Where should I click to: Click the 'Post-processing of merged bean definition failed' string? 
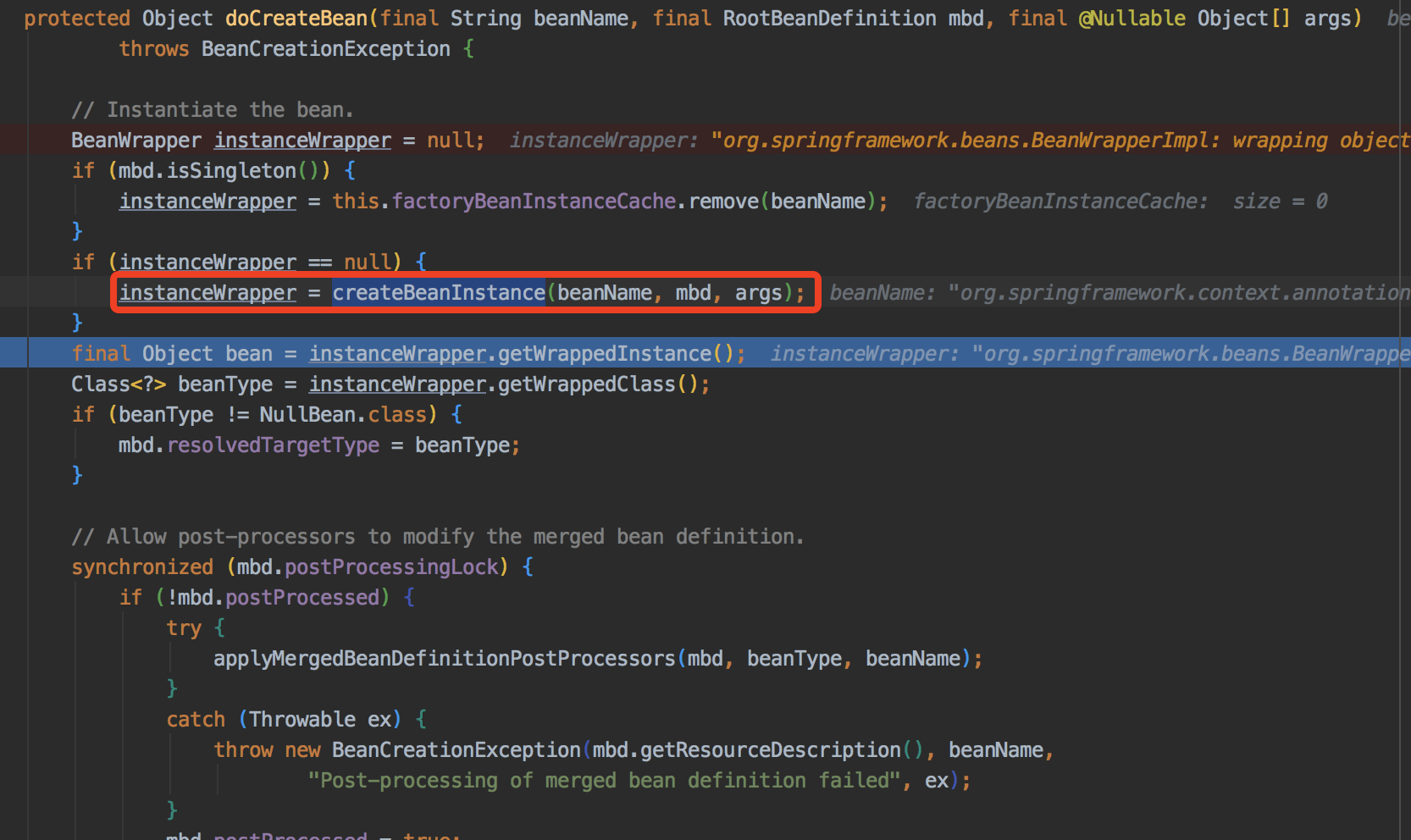pos(604,781)
